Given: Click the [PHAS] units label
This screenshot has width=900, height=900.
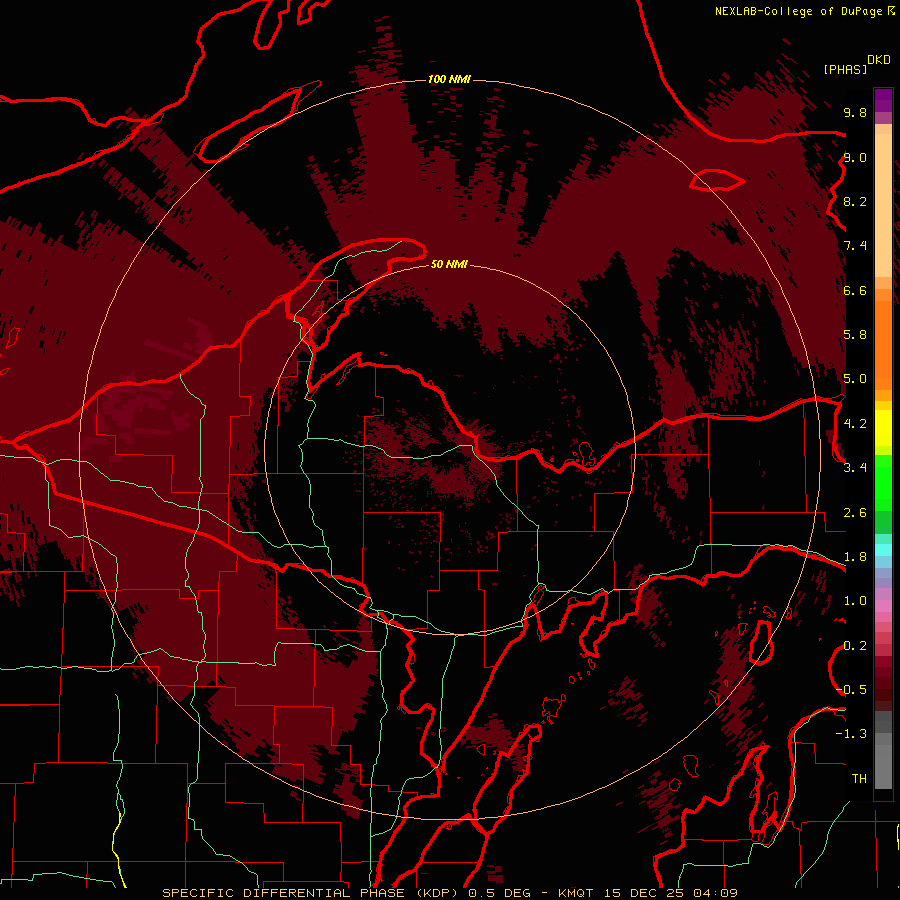Looking at the screenshot, I should coord(845,69).
